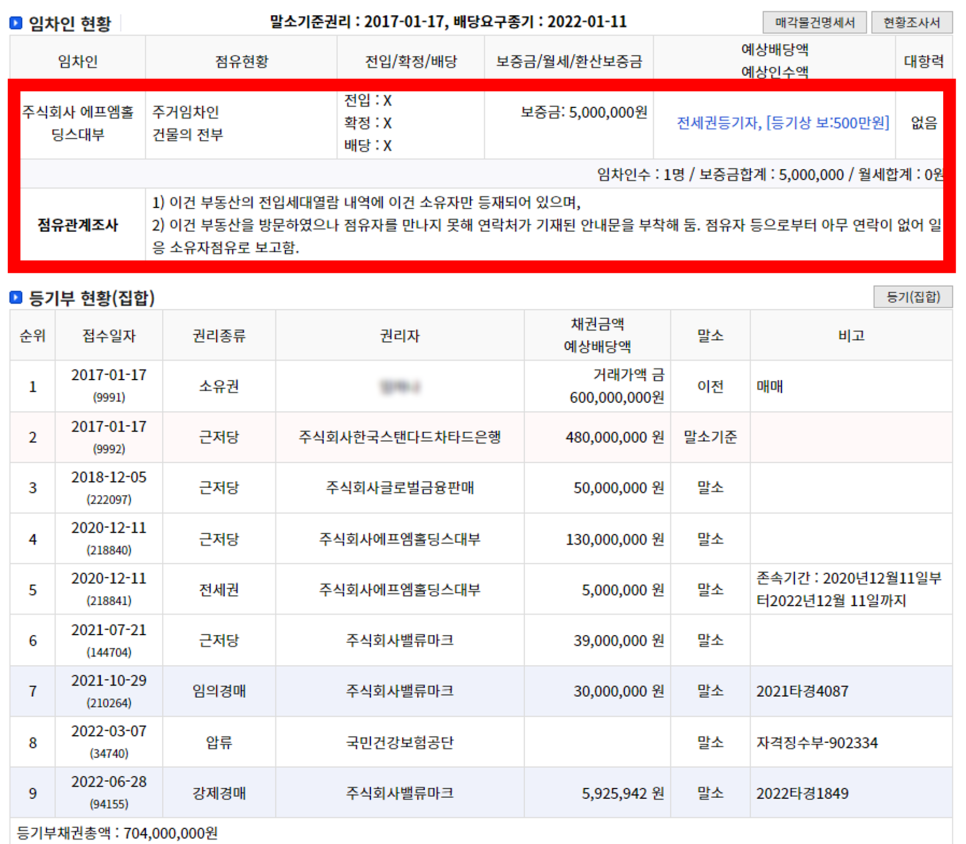Click the 없음 value under 대항력
The height and width of the screenshot is (844, 966).
coord(923,123)
